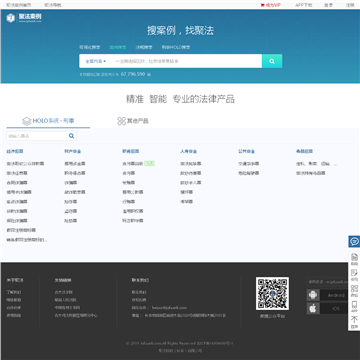Click the Apple logo download icon

(313, 309)
